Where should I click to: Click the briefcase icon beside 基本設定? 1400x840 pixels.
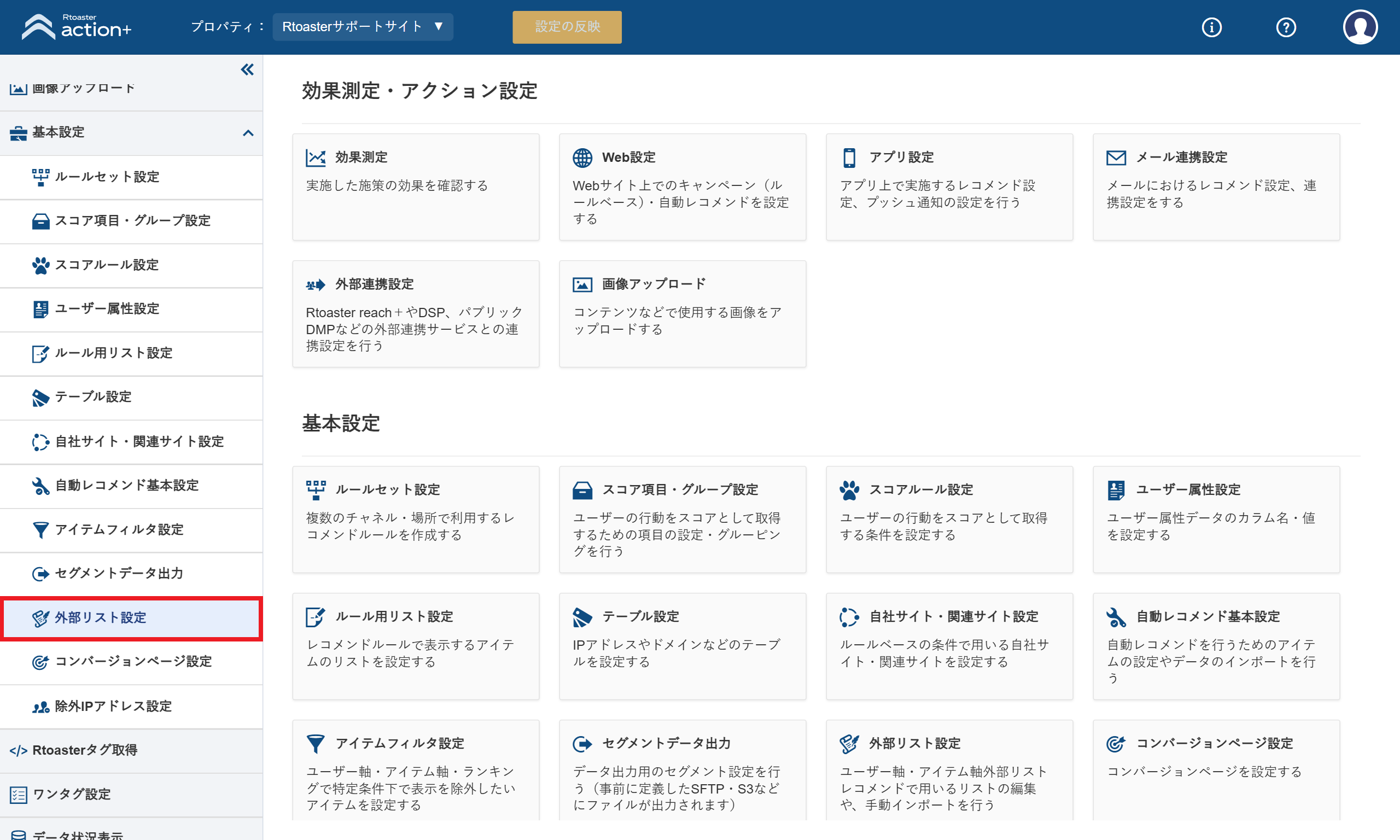tap(18, 133)
